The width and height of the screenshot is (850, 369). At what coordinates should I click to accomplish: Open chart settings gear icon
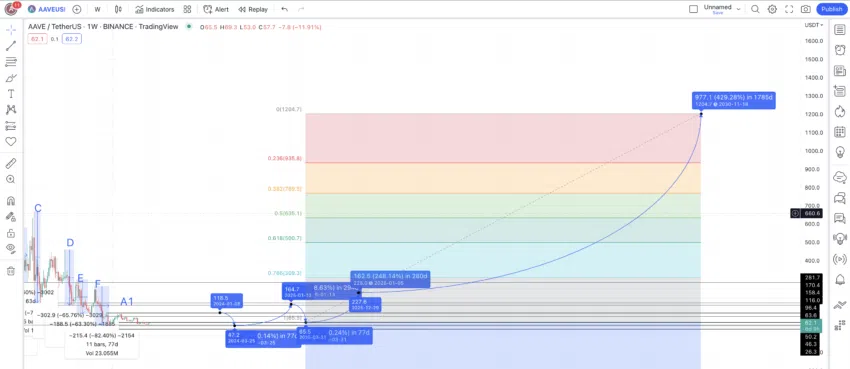(x=772, y=9)
